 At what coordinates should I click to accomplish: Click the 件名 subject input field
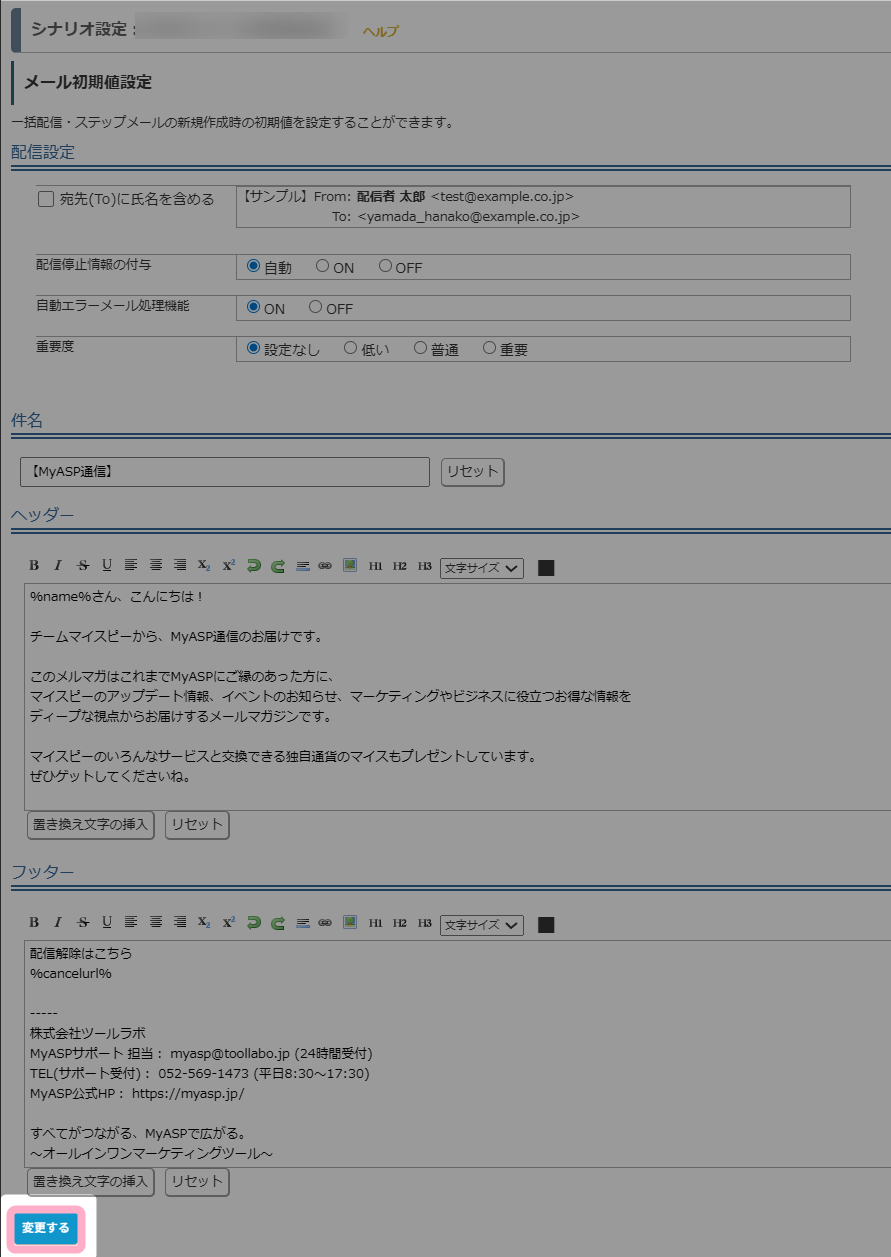225,471
